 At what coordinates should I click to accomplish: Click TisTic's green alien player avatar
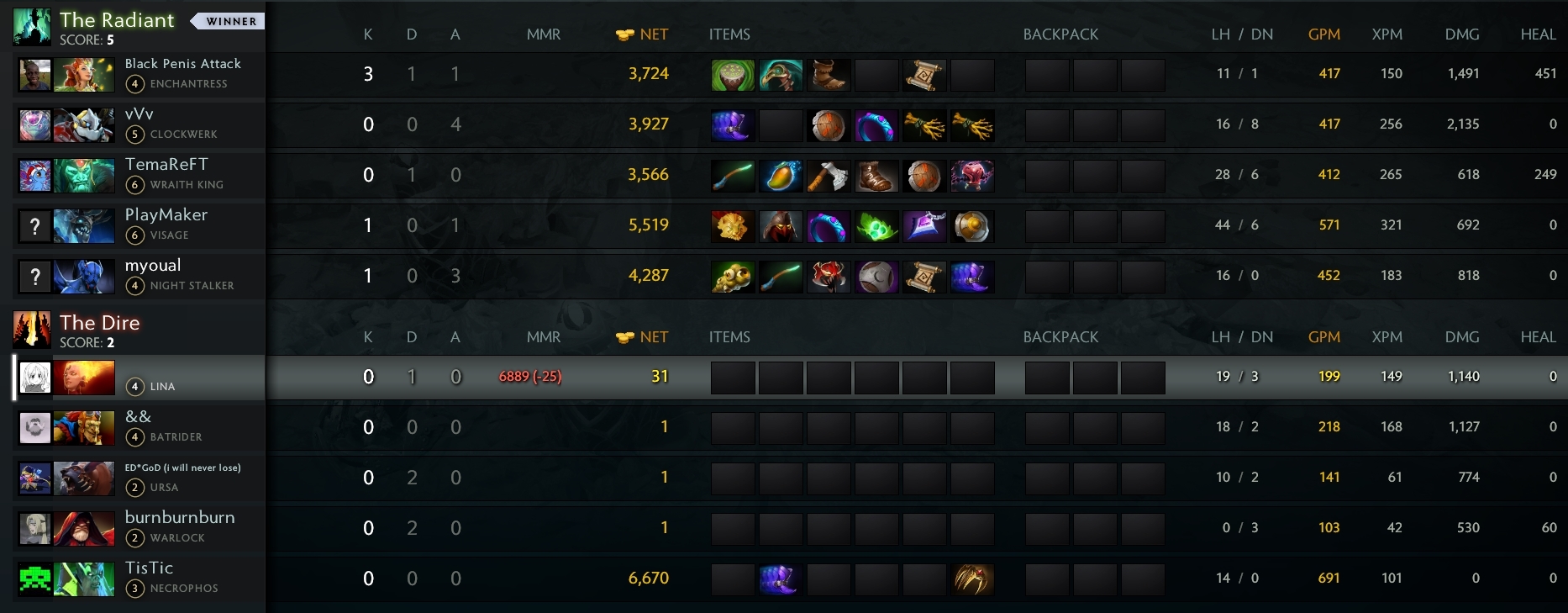pyautogui.click(x=35, y=579)
